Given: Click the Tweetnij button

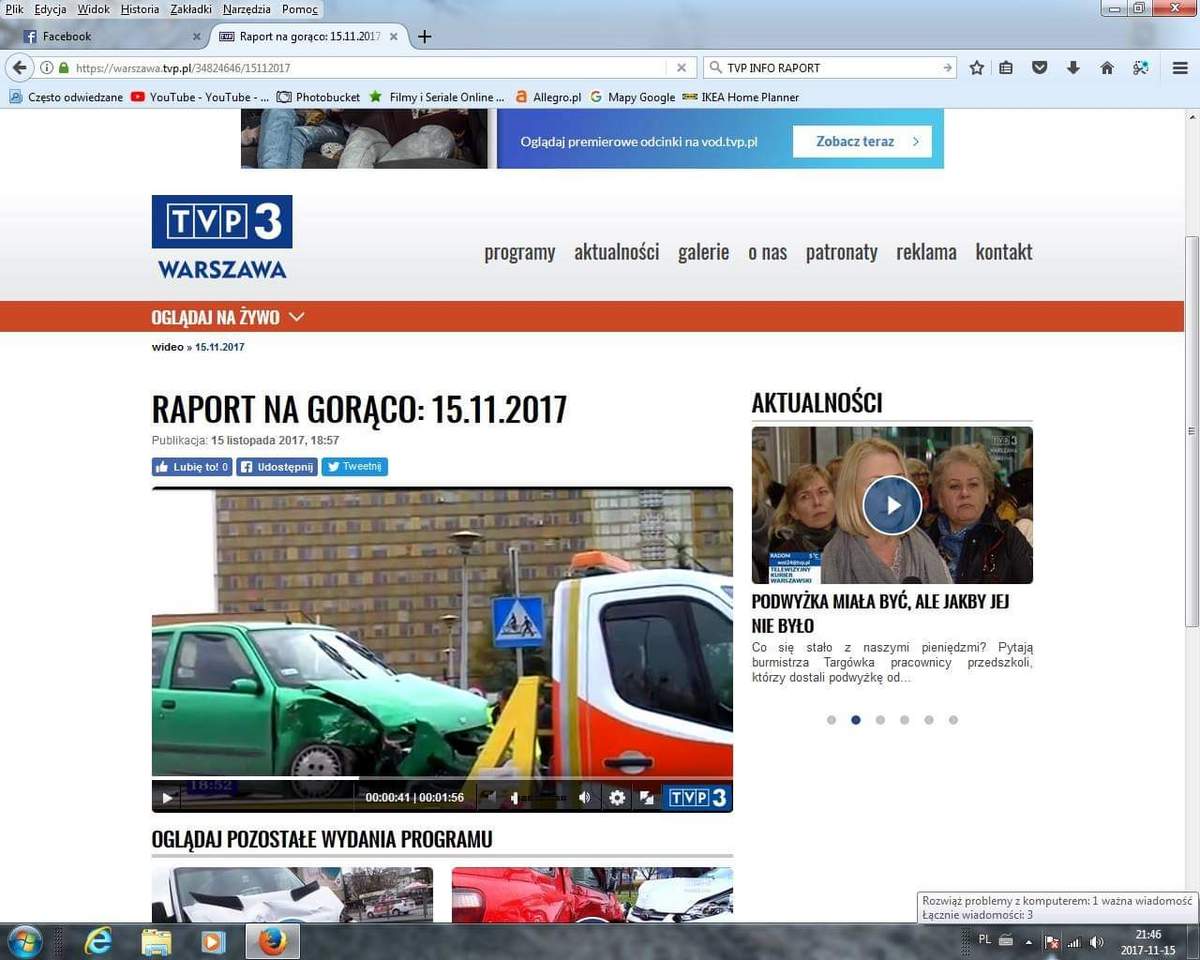Looking at the screenshot, I should 354,467.
